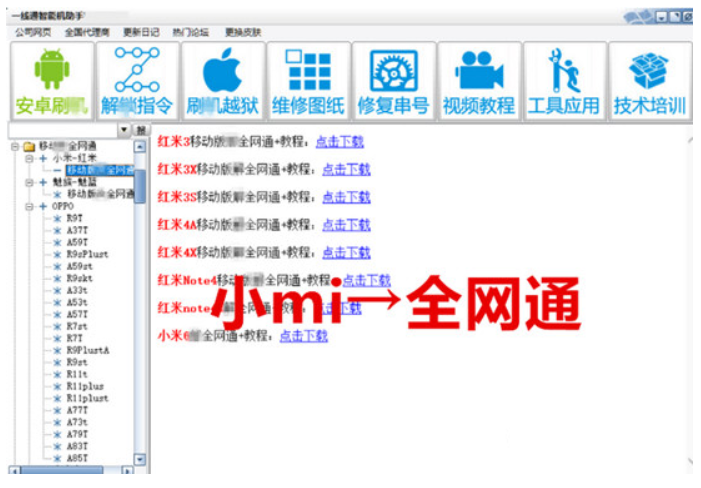This screenshot has height=488, width=701.
Task: Collapse the OPPO tree node
Action: 29,206
